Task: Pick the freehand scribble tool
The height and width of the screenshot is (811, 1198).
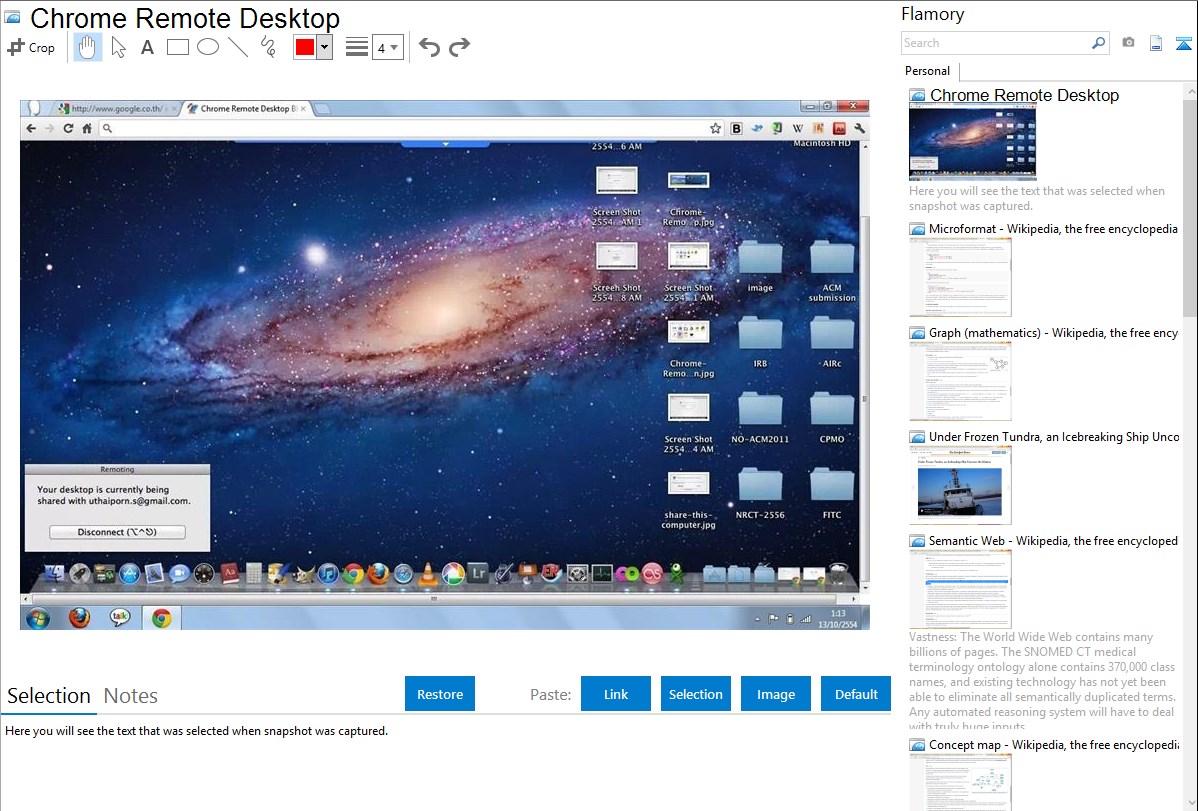Action: 268,47
